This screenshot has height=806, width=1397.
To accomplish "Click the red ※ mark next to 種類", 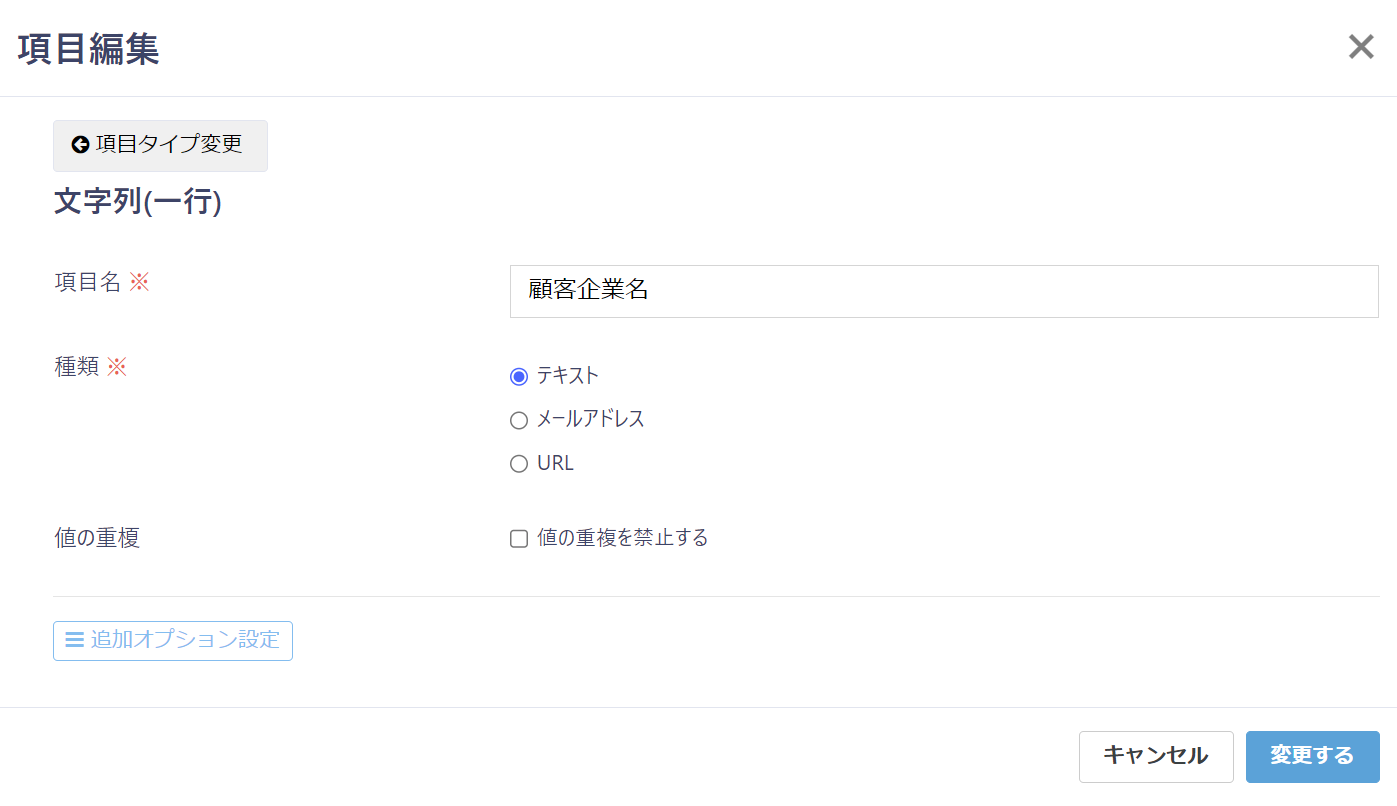I will point(117,366).
